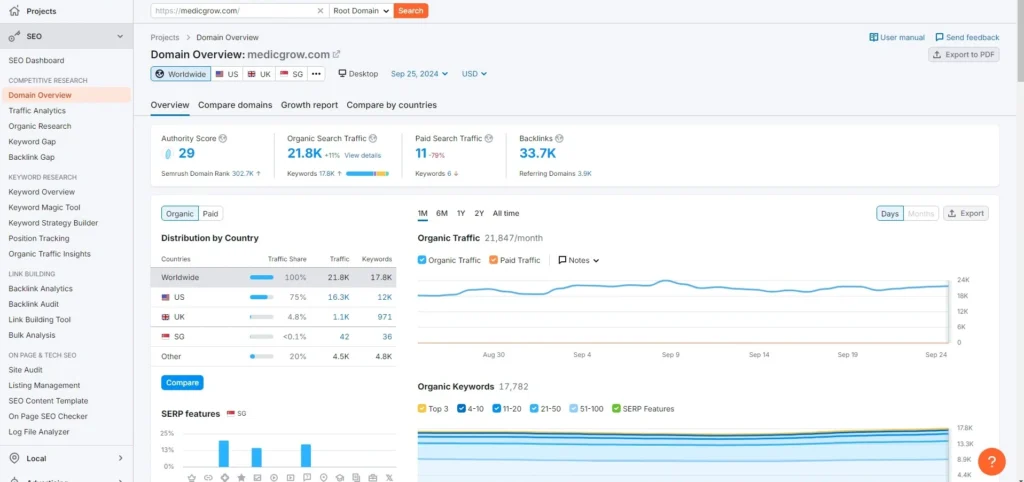This screenshot has width=1024, height=482.
Task: Click the US traffic share progress bar
Action: (x=261, y=297)
